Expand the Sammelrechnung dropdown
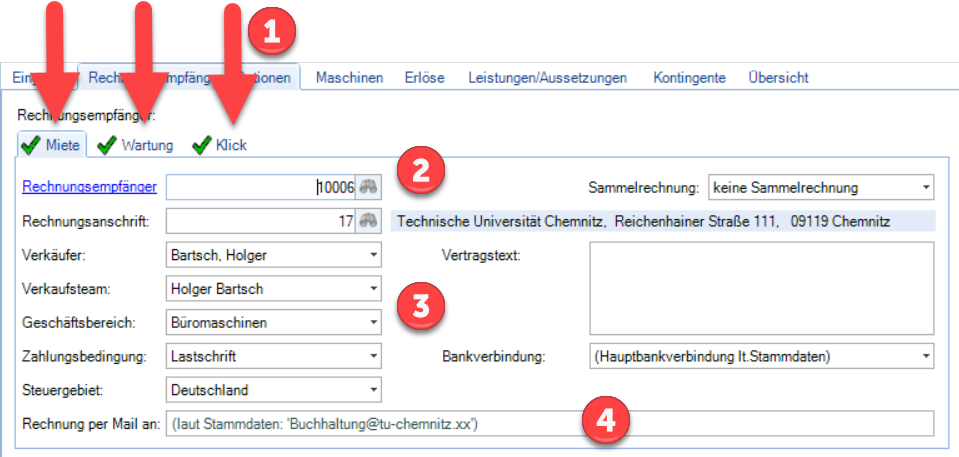Viewport: 959px width, 457px height. (x=924, y=187)
